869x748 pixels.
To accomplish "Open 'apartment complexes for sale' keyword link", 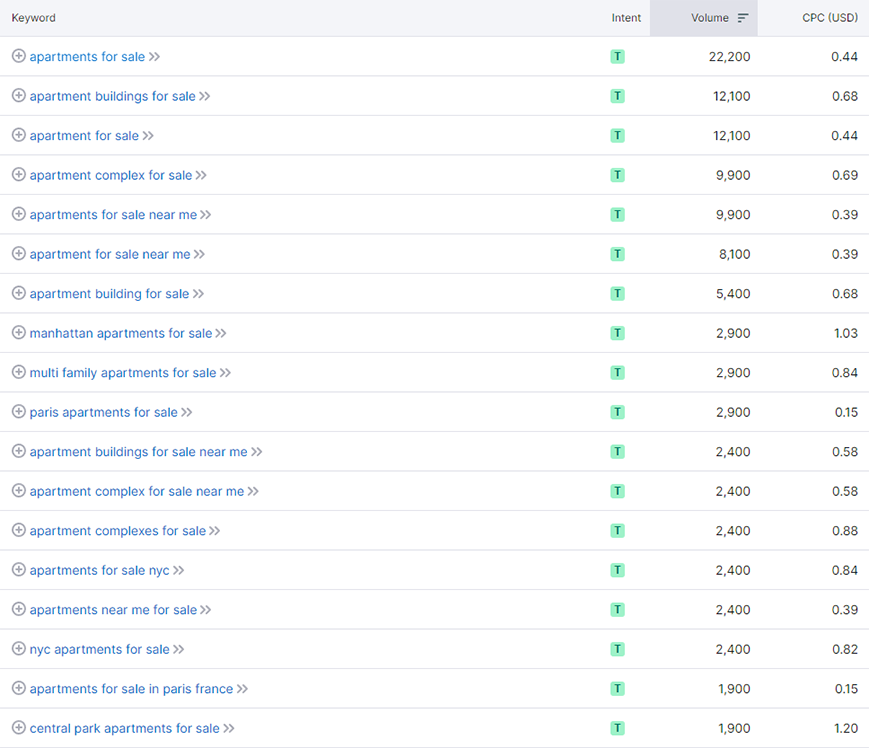I will tap(117, 531).
